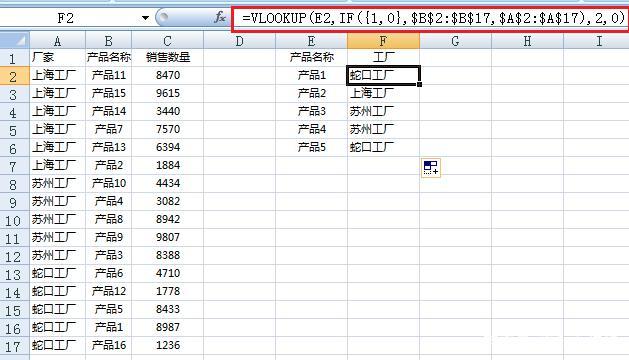Click cell C2 with value 8470

coord(168,75)
